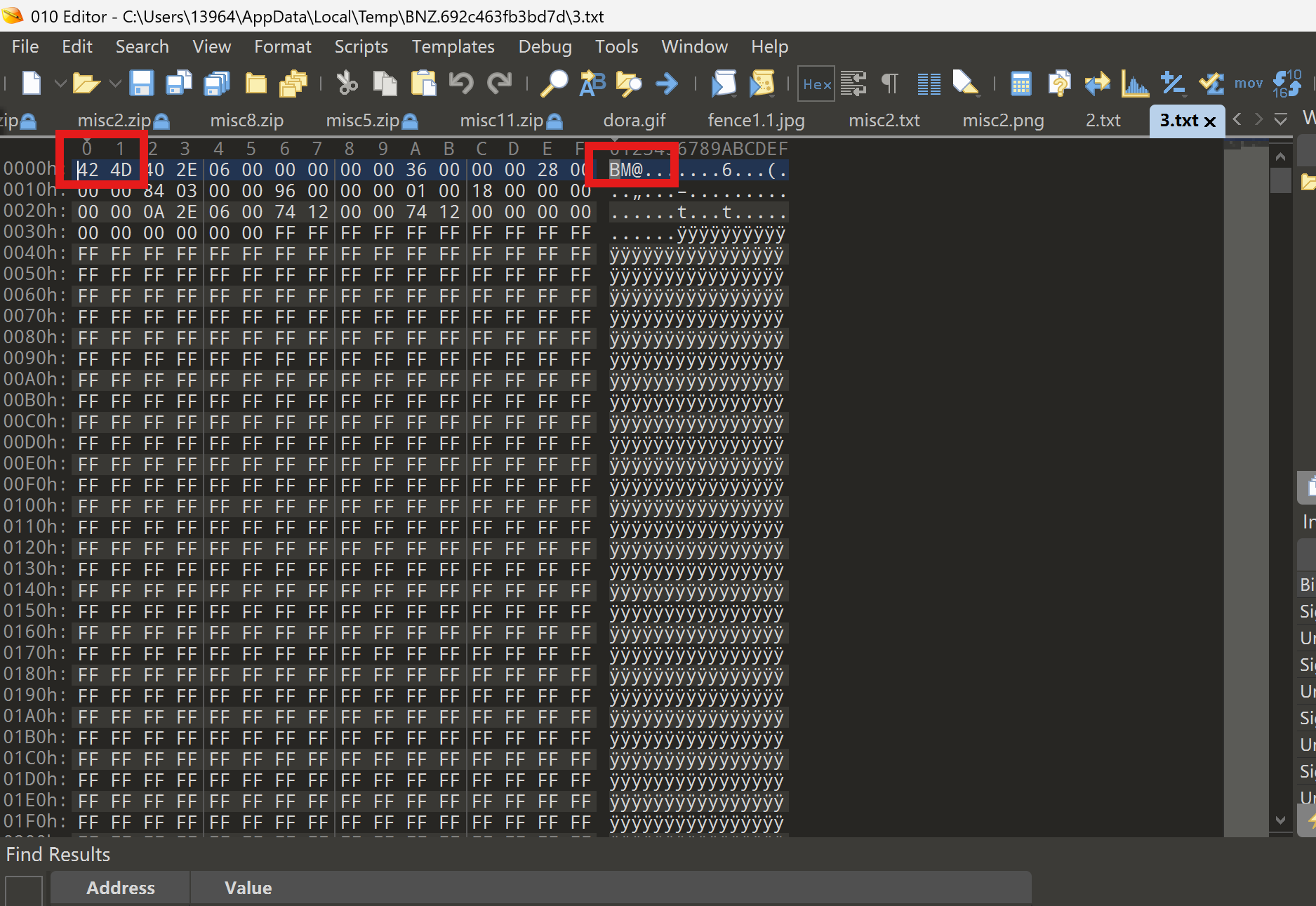Switch to the misc2.zip tab
Viewport: 1316px width, 906px height.
point(122,121)
